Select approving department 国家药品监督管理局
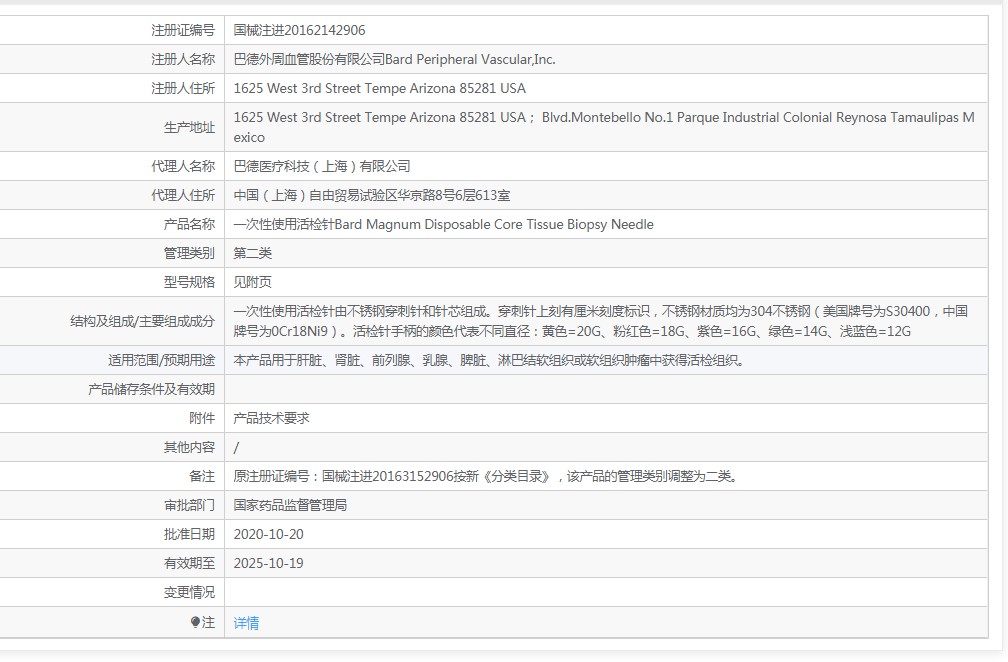Viewport: 1008px width, 662px height. click(x=290, y=505)
